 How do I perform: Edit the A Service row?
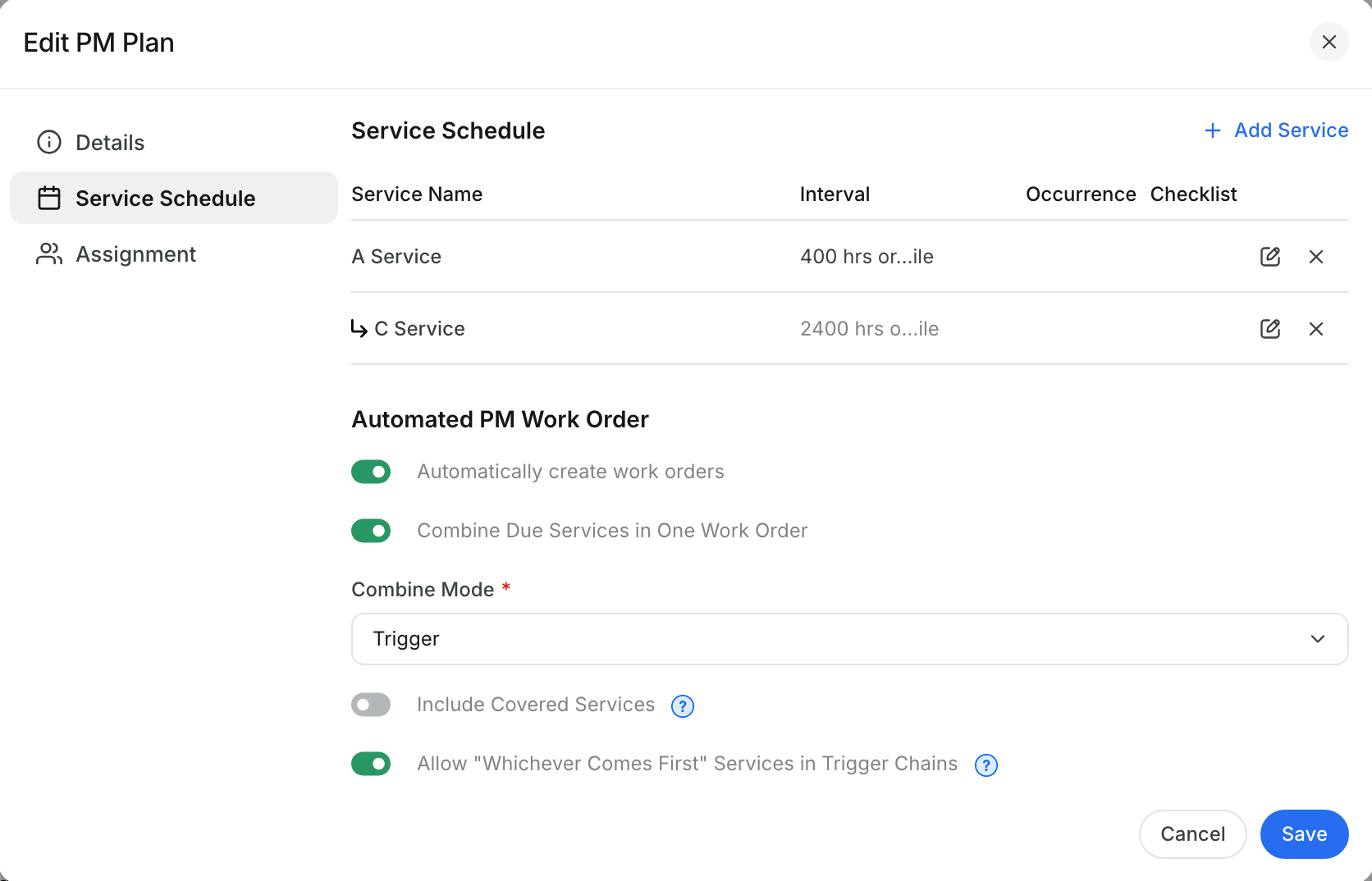point(1270,257)
